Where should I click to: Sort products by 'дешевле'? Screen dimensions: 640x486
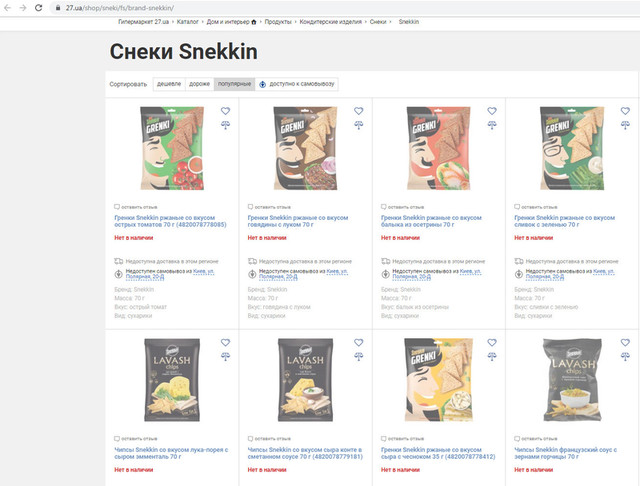[x=168, y=84]
